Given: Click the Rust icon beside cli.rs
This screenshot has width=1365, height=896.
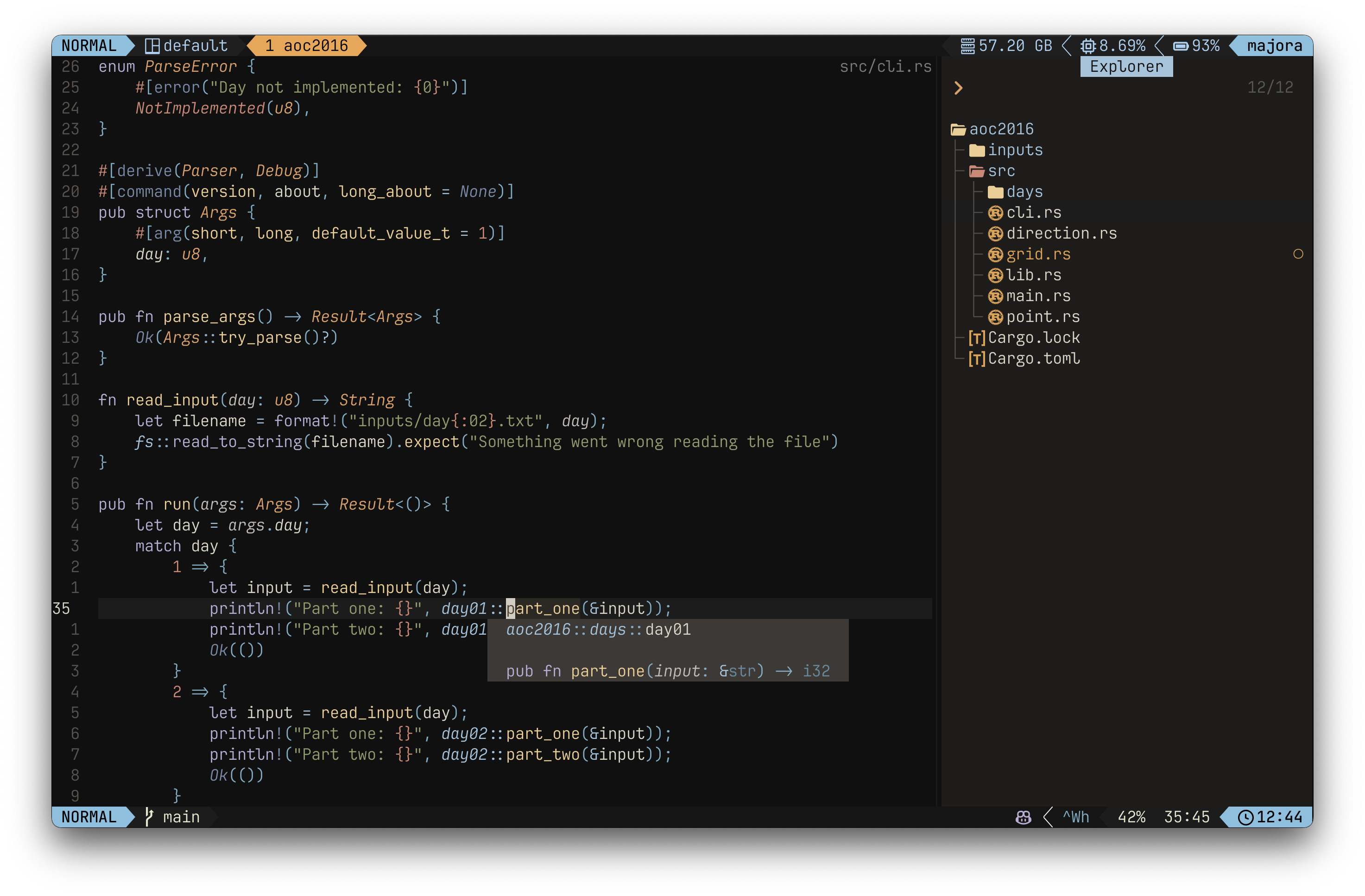Looking at the screenshot, I should point(996,213).
